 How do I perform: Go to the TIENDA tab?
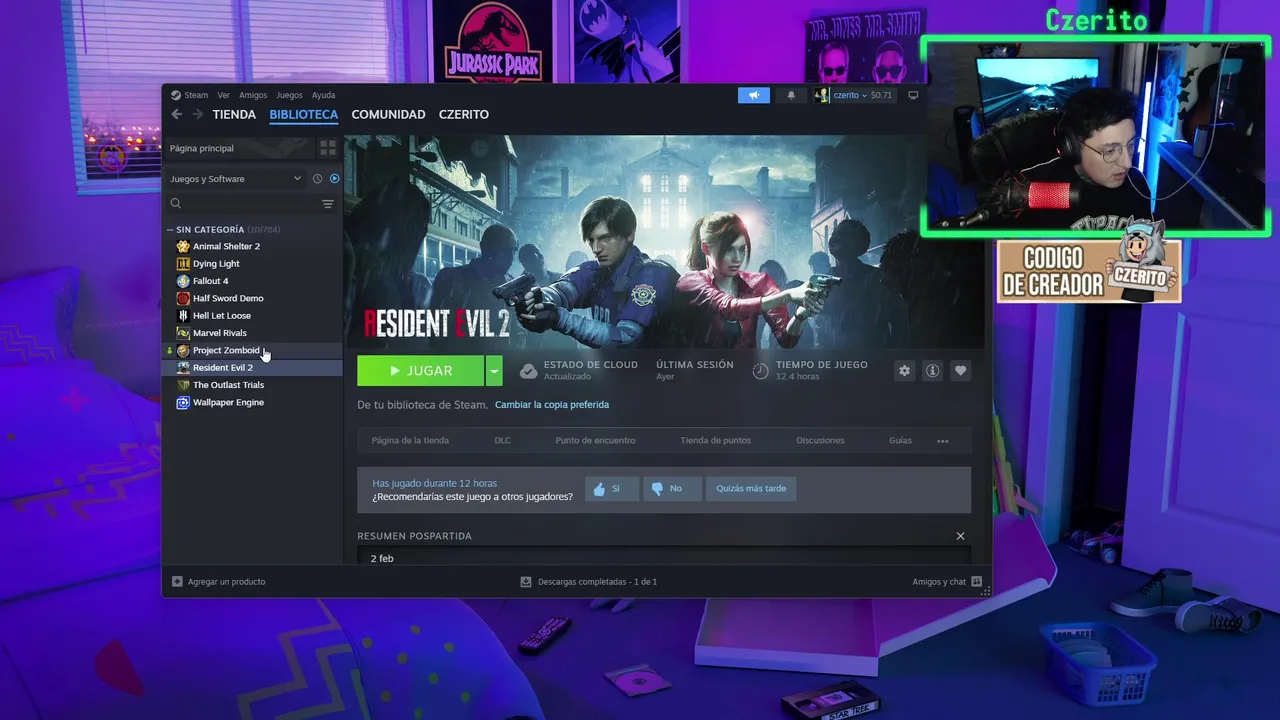(x=234, y=114)
